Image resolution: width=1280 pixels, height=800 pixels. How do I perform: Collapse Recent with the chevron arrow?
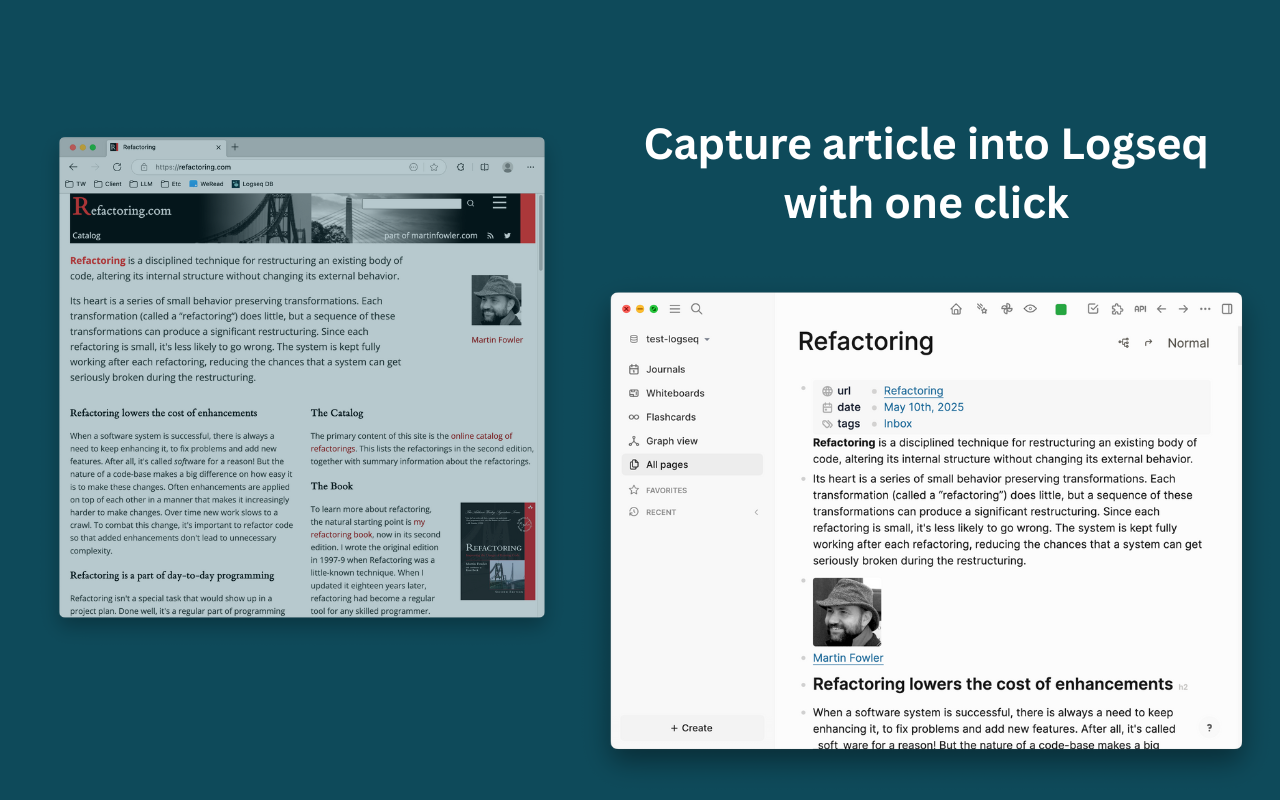point(756,512)
